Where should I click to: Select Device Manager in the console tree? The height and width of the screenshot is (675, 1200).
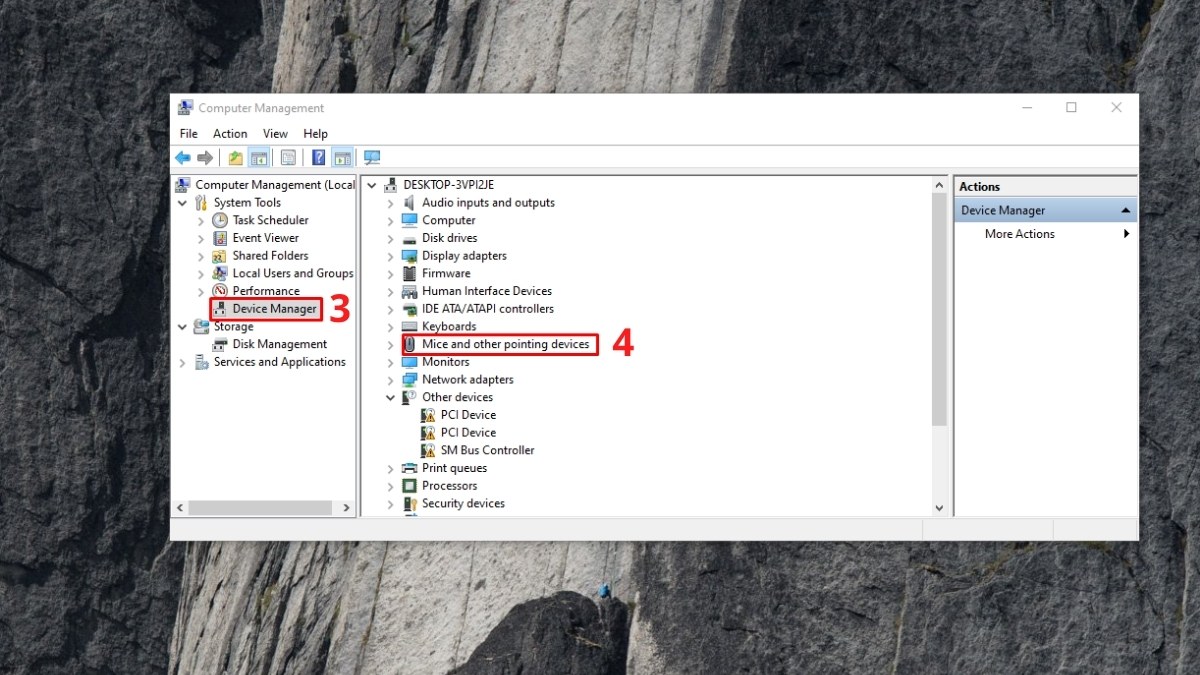[274, 309]
